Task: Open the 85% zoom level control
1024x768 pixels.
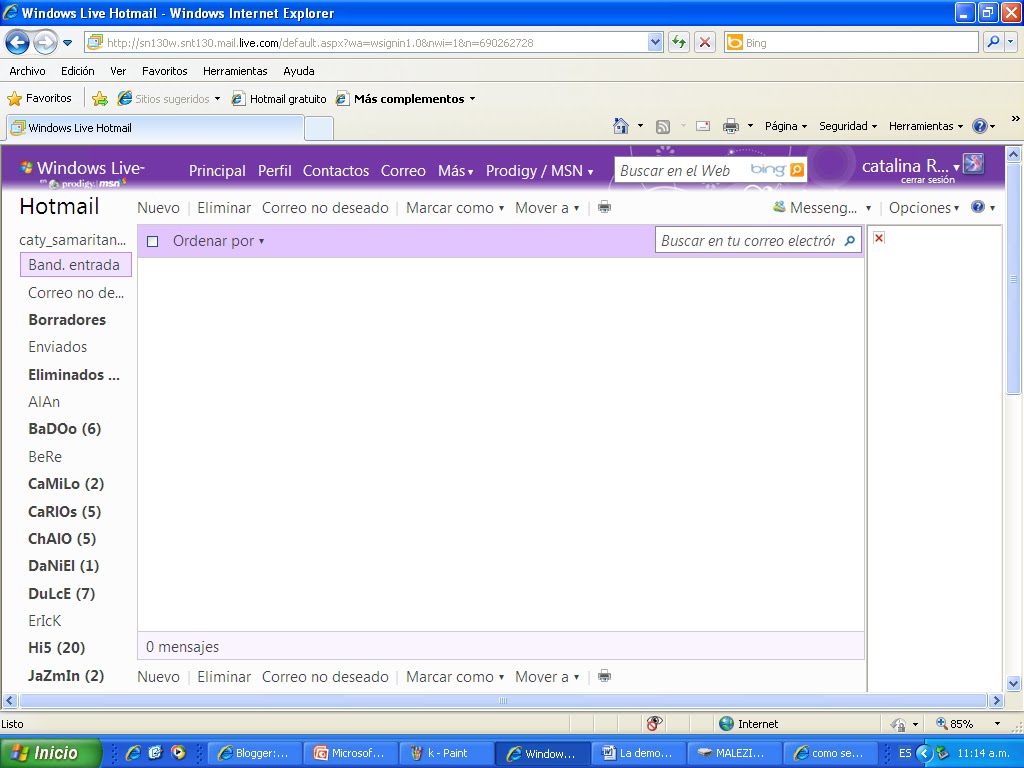Action: 968,724
